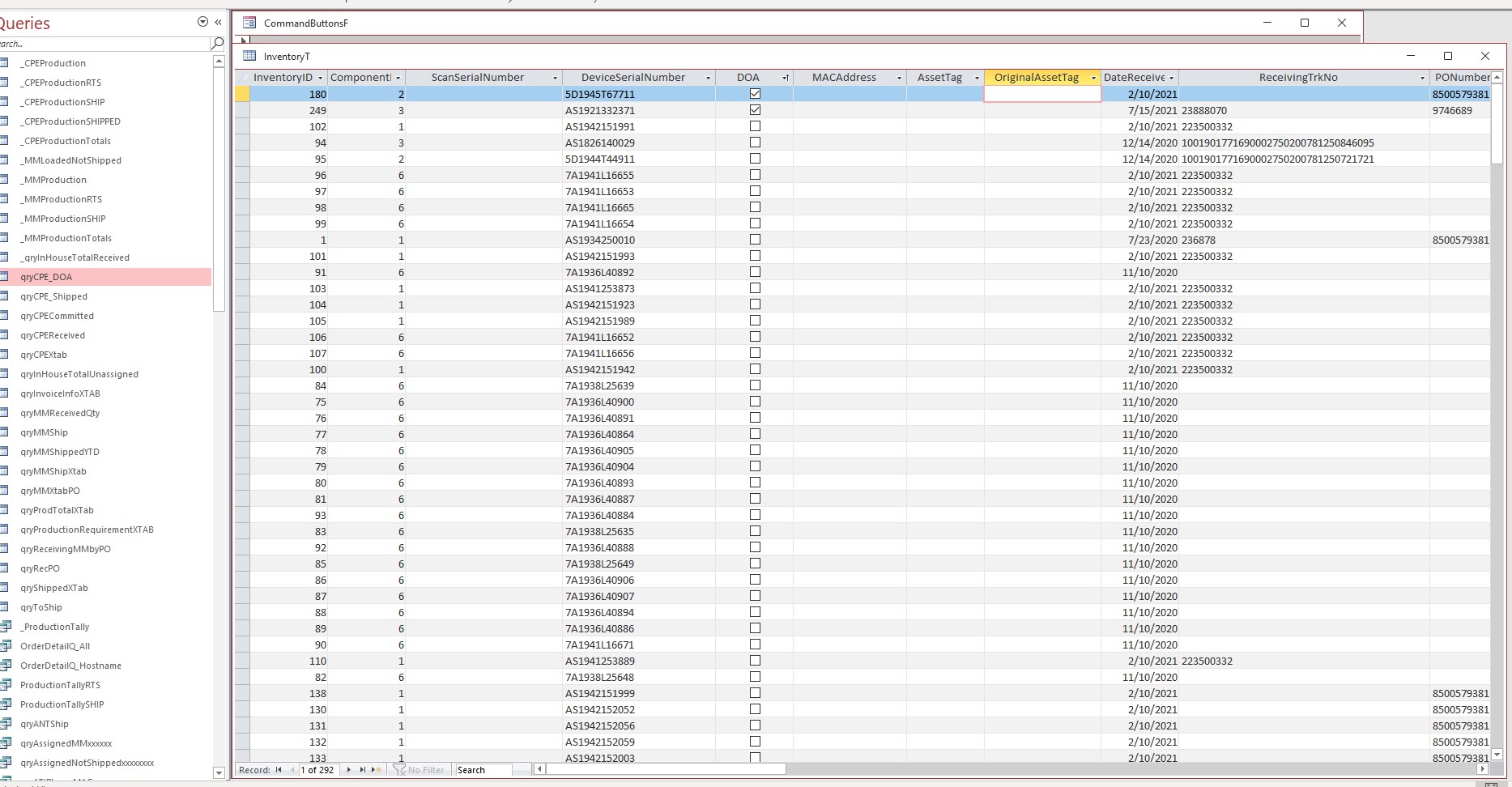
Task: Open the InventoryID column filter dropdown
Action: point(321,78)
